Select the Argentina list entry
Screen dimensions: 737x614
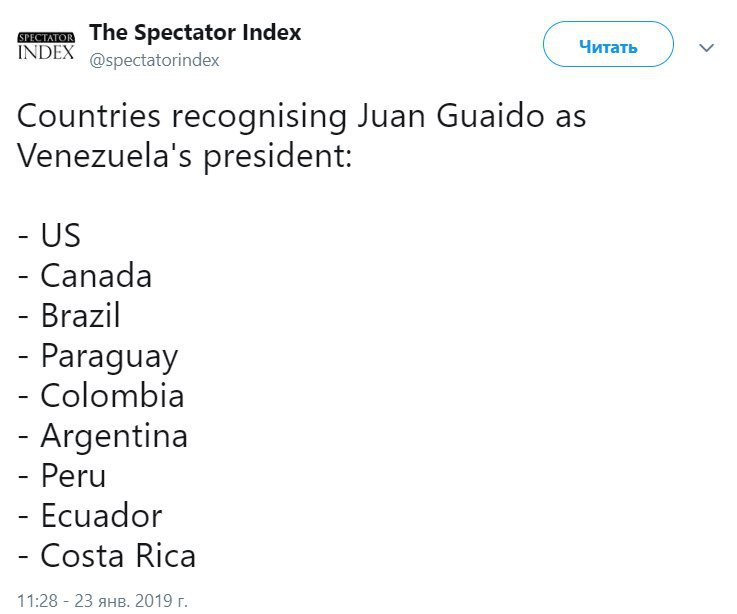114,437
